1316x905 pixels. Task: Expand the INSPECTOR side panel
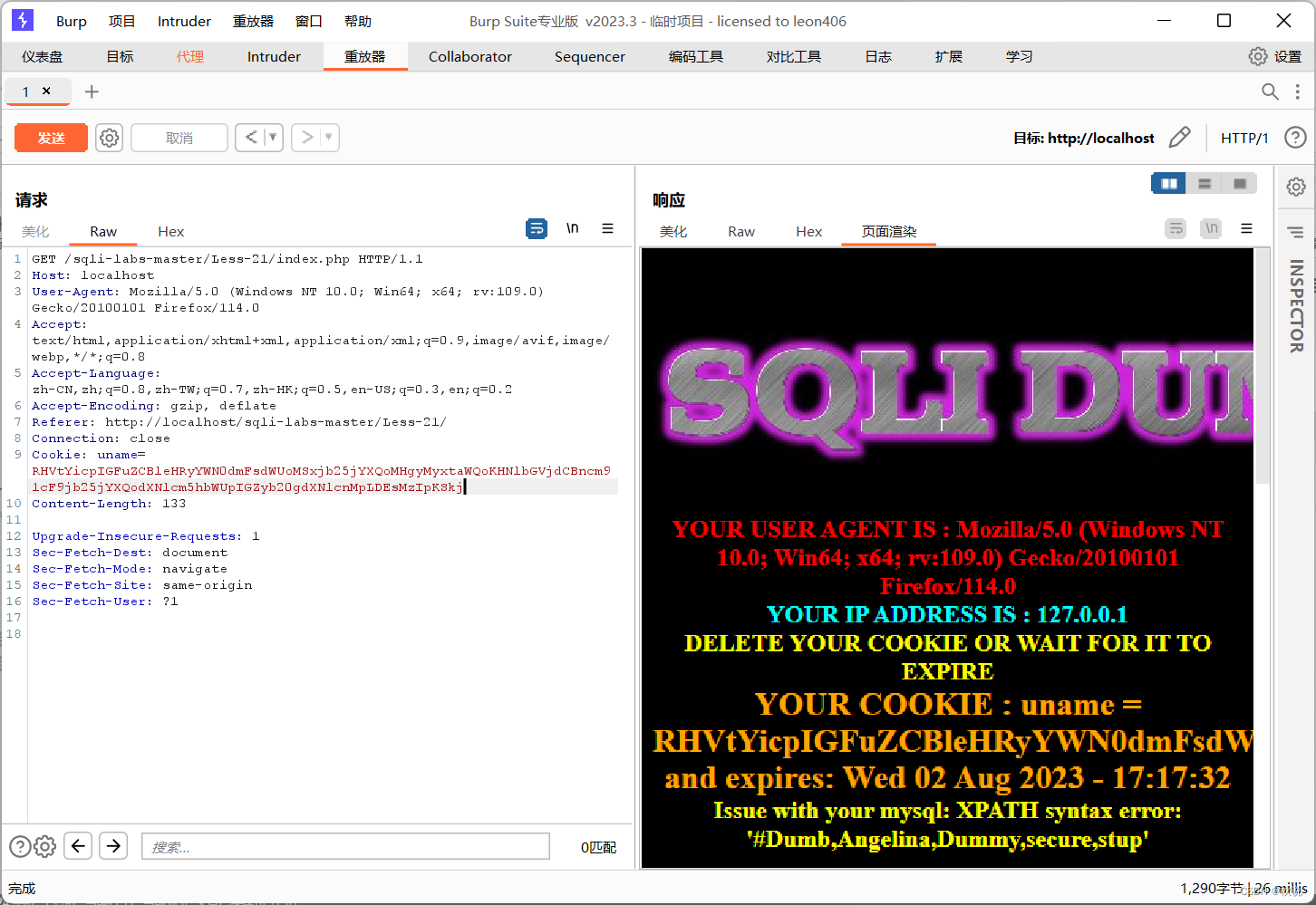1297,306
